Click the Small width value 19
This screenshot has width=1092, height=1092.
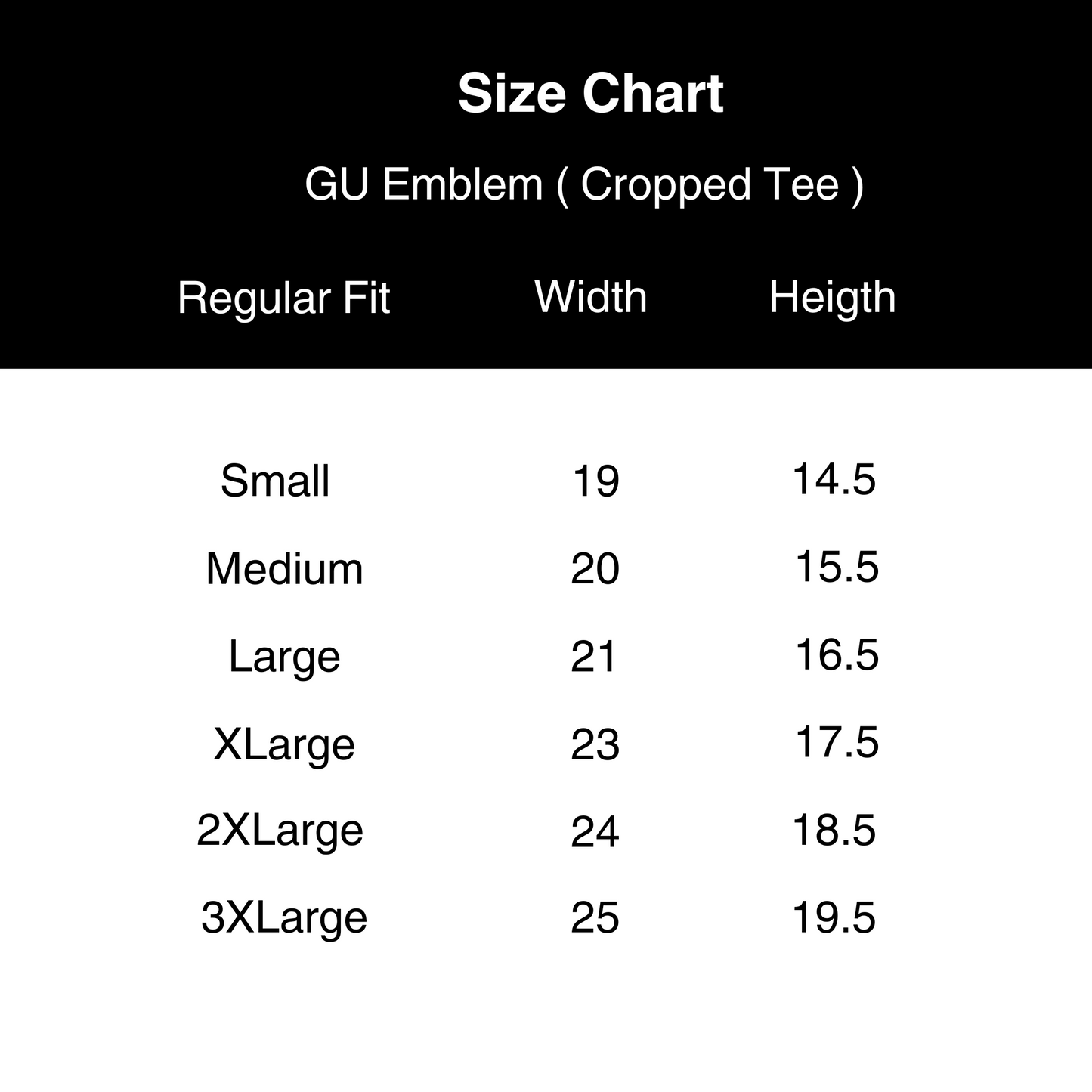click(x=595, y=481)
